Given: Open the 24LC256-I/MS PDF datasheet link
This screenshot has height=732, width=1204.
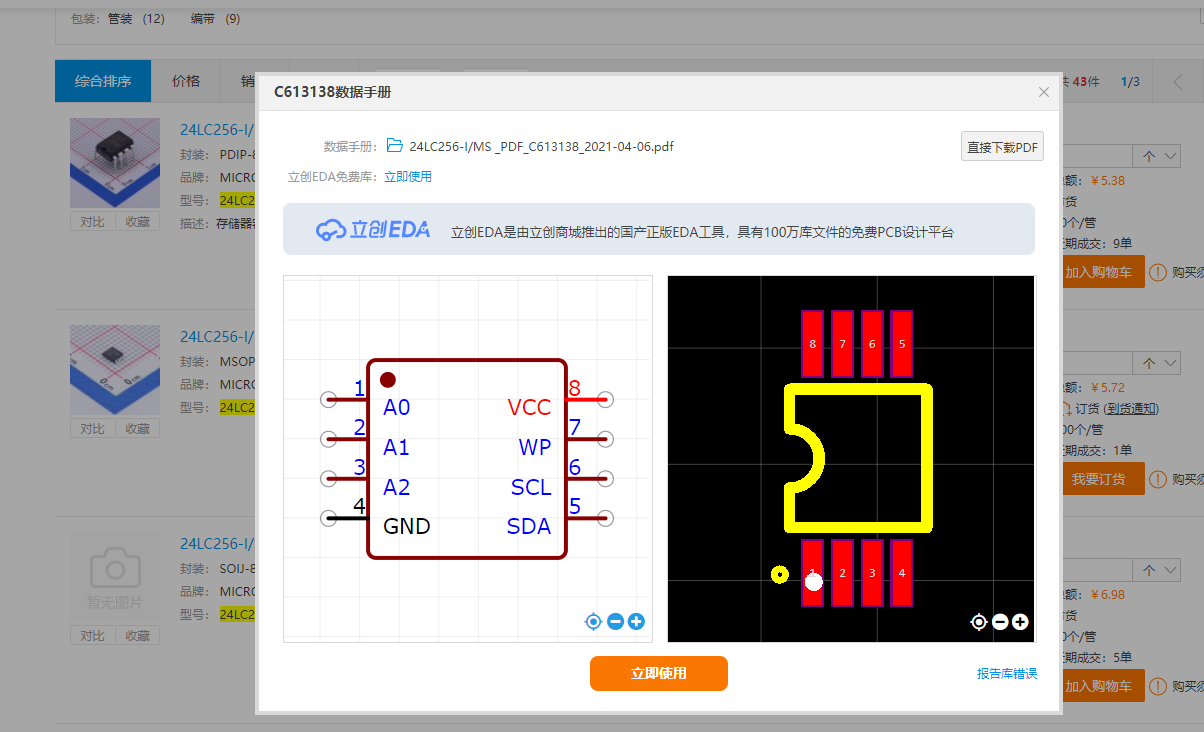Looking at the screenshot, I should (541, 146).
